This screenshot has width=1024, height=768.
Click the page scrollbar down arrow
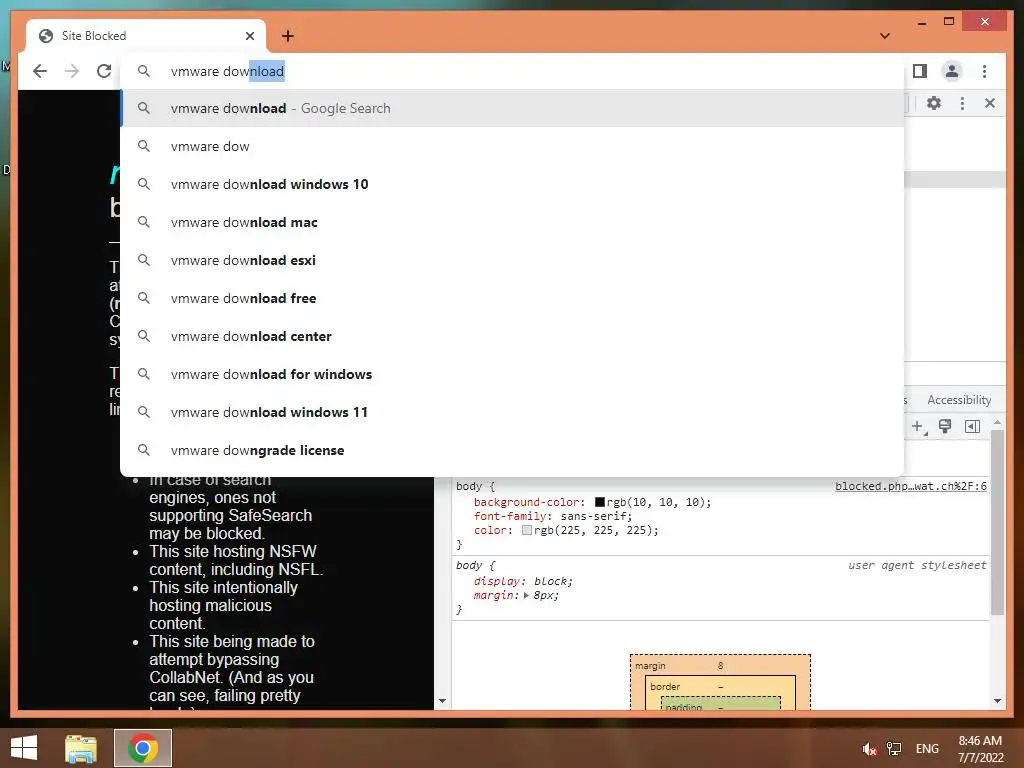[442, 701]
